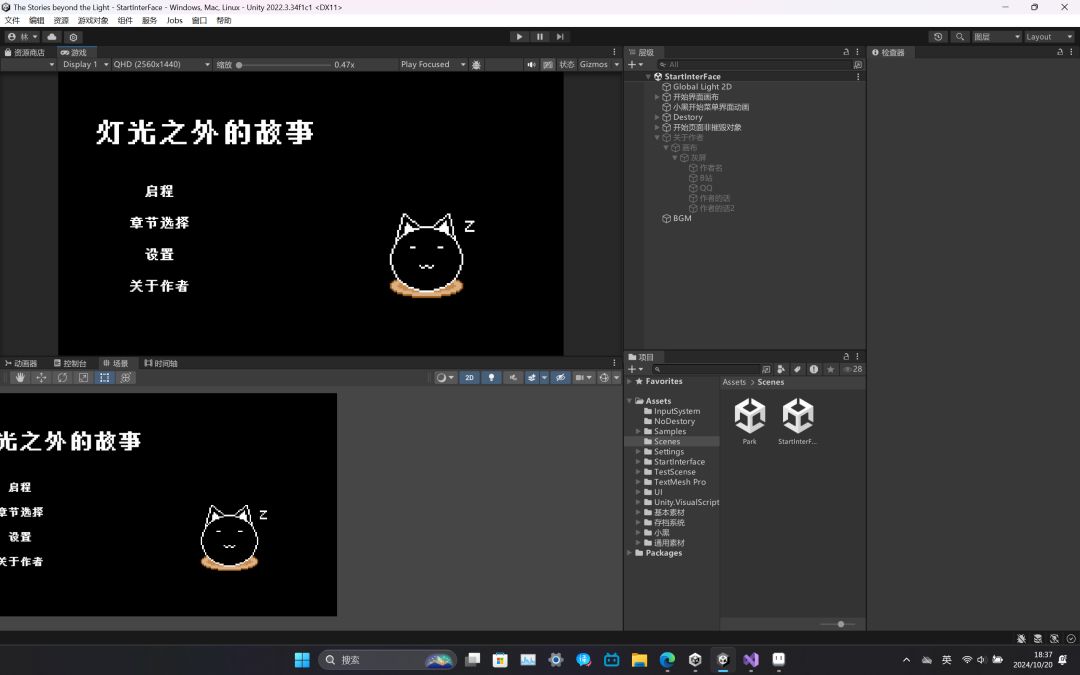Image resolution: width=1080 pixels, height=675 pixels.
Task: Open the Jobs menu
Action: pos(174,20)
